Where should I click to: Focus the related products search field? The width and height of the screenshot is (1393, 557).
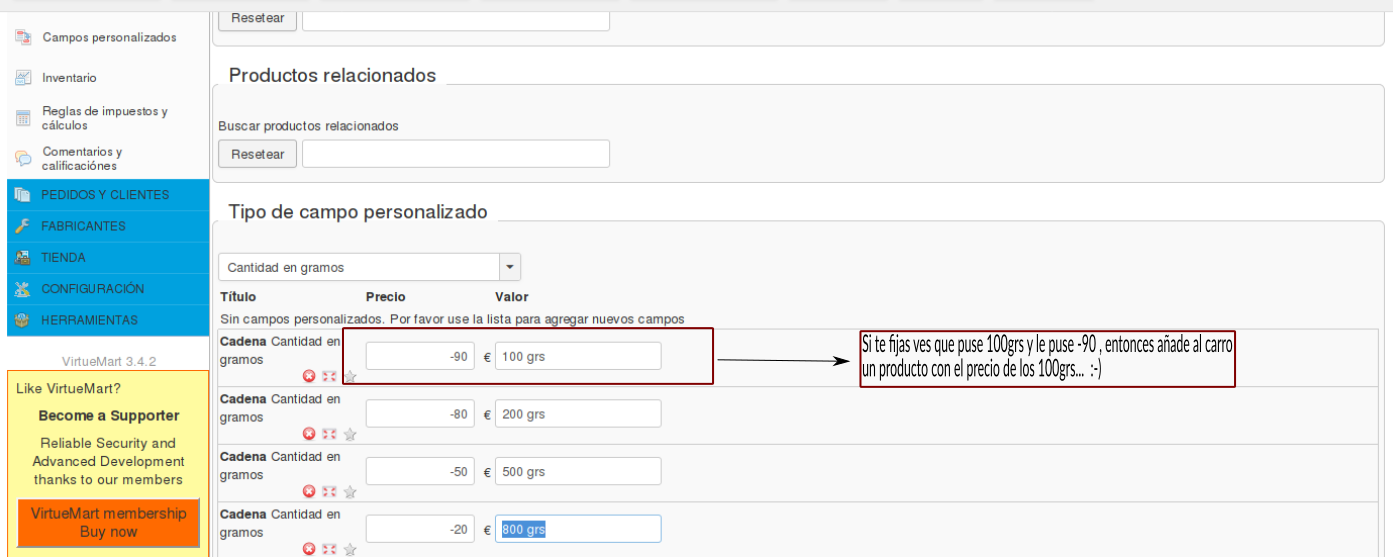tap(456, 154)
